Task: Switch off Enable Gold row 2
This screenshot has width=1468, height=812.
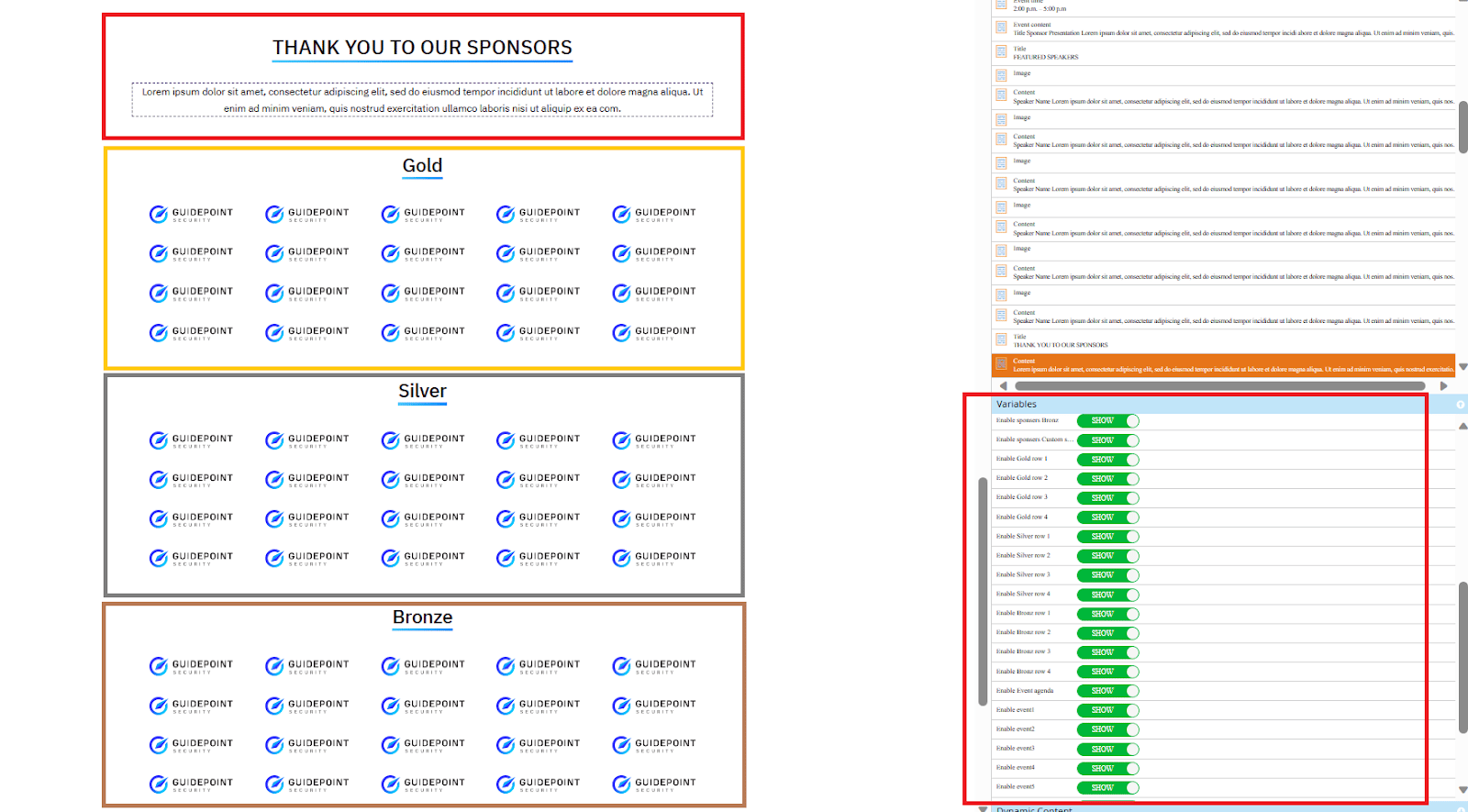Action: click(1107, 479)
